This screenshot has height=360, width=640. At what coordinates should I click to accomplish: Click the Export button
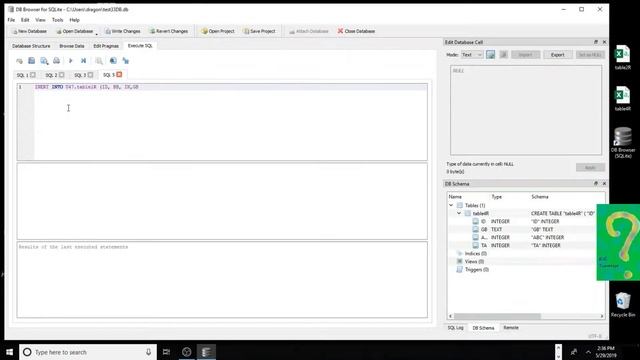point(558,55)
